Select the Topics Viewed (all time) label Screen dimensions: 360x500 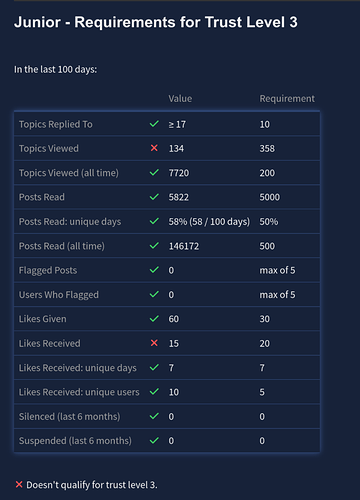click(69, 173)
